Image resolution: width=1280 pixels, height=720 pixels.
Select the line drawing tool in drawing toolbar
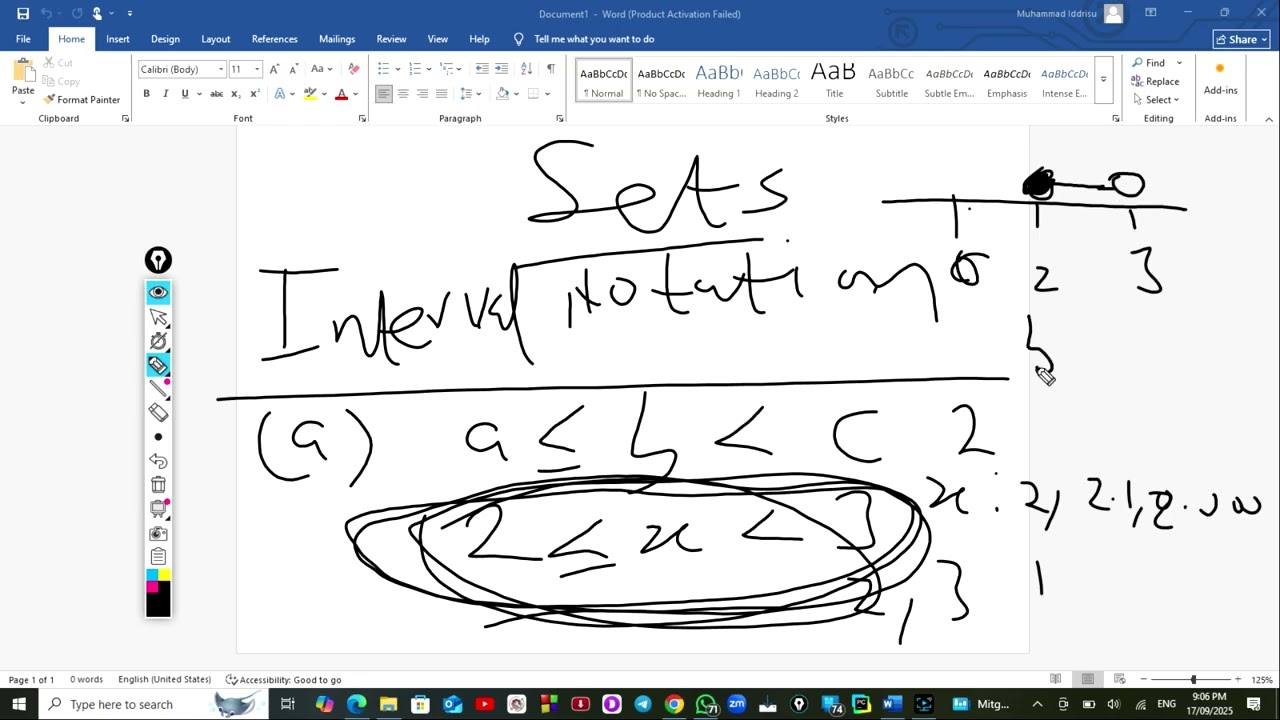158,388
